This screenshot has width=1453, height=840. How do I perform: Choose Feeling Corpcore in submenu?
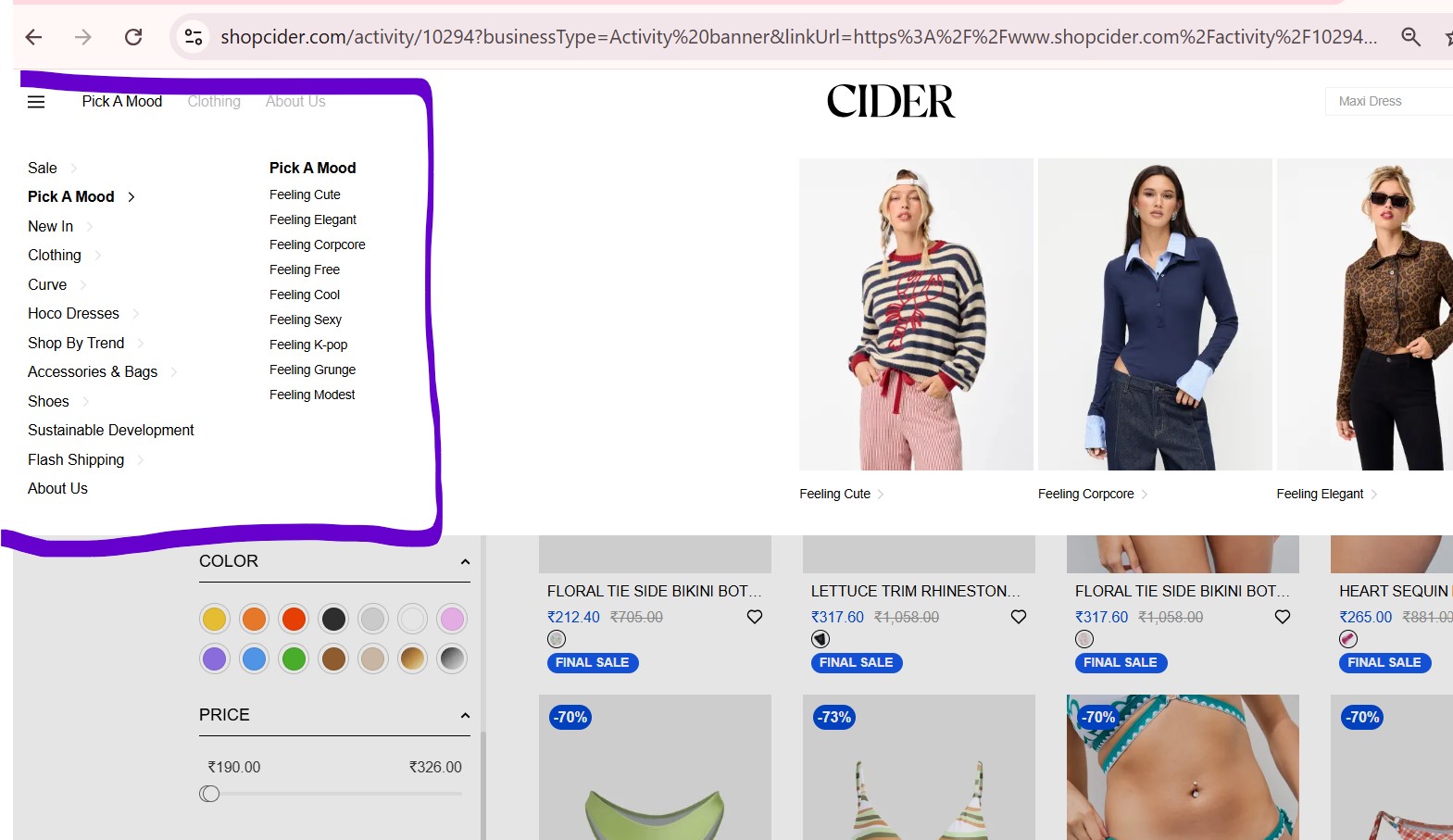coord(317,244)
